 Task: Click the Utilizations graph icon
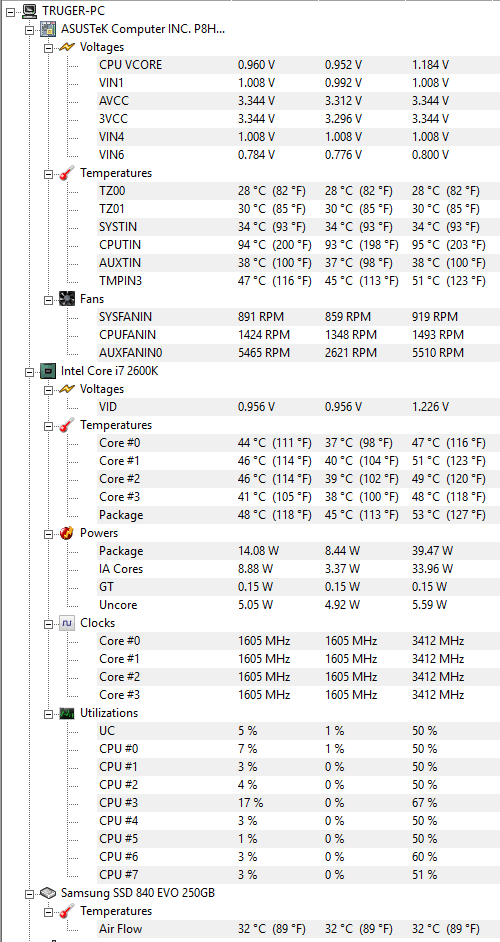point(67,713)
